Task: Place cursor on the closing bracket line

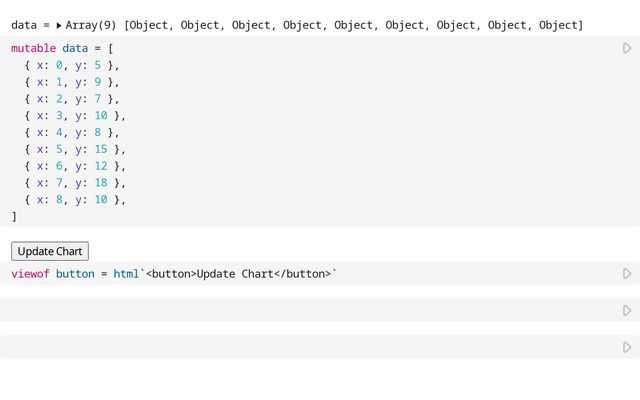Action: coord(14,216)
